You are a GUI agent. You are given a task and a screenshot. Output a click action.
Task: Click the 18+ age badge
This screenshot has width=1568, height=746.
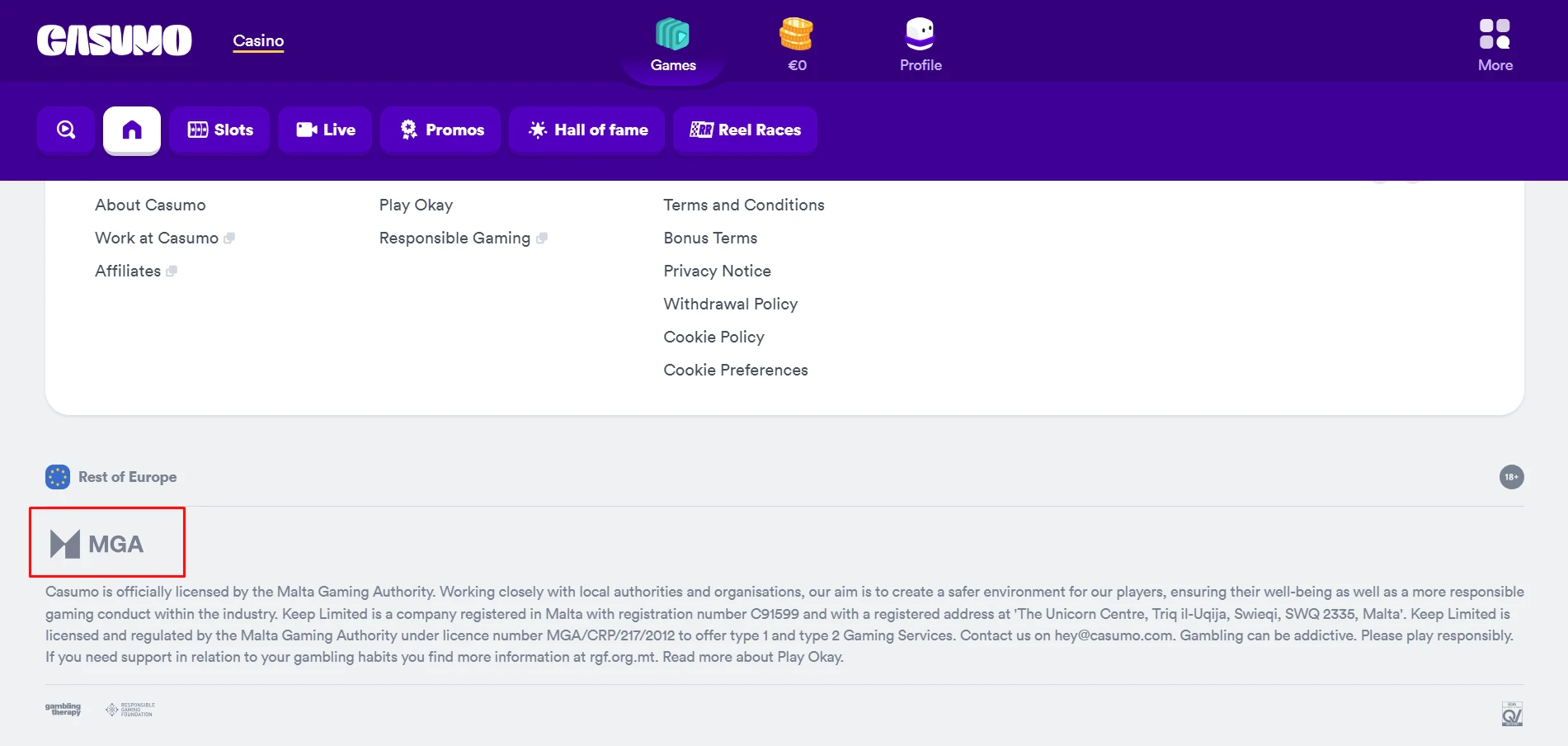1511,477
